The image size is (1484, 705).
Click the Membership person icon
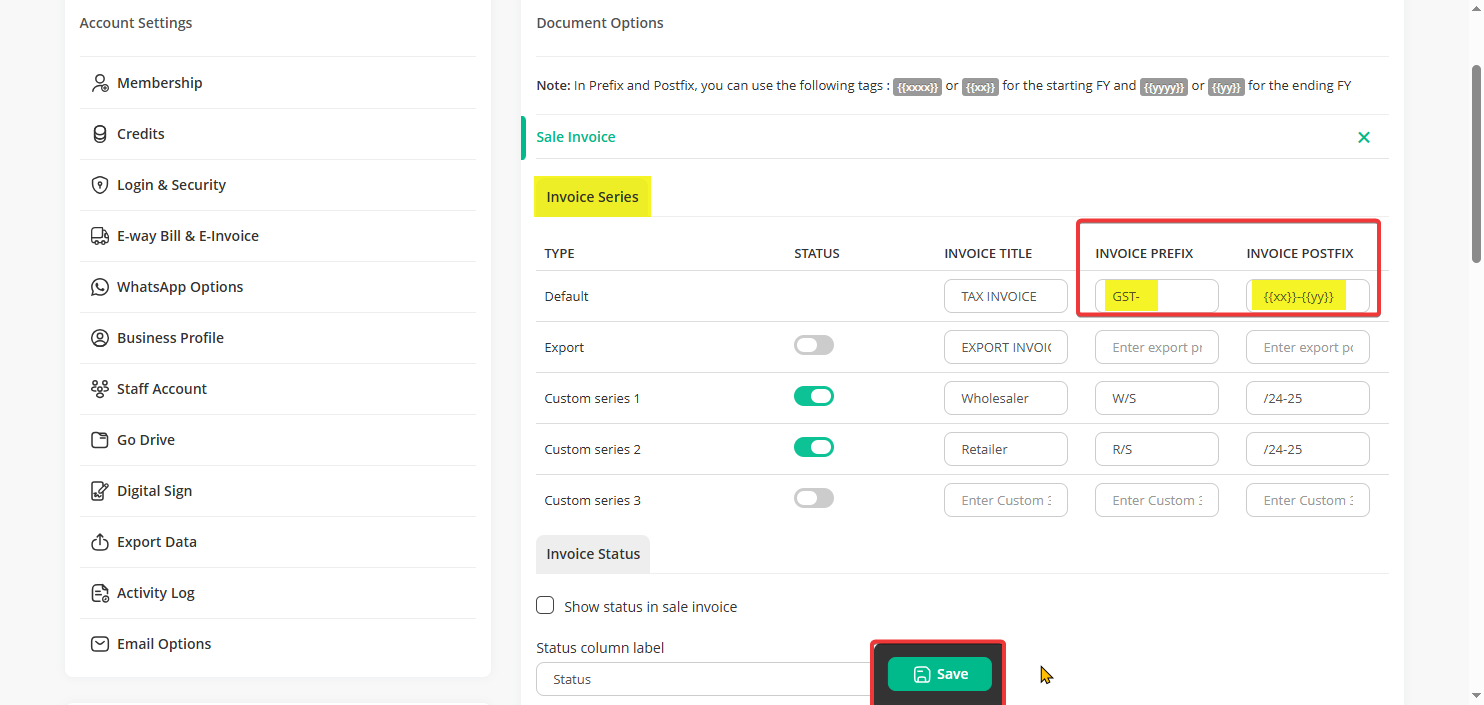point(100,83)
